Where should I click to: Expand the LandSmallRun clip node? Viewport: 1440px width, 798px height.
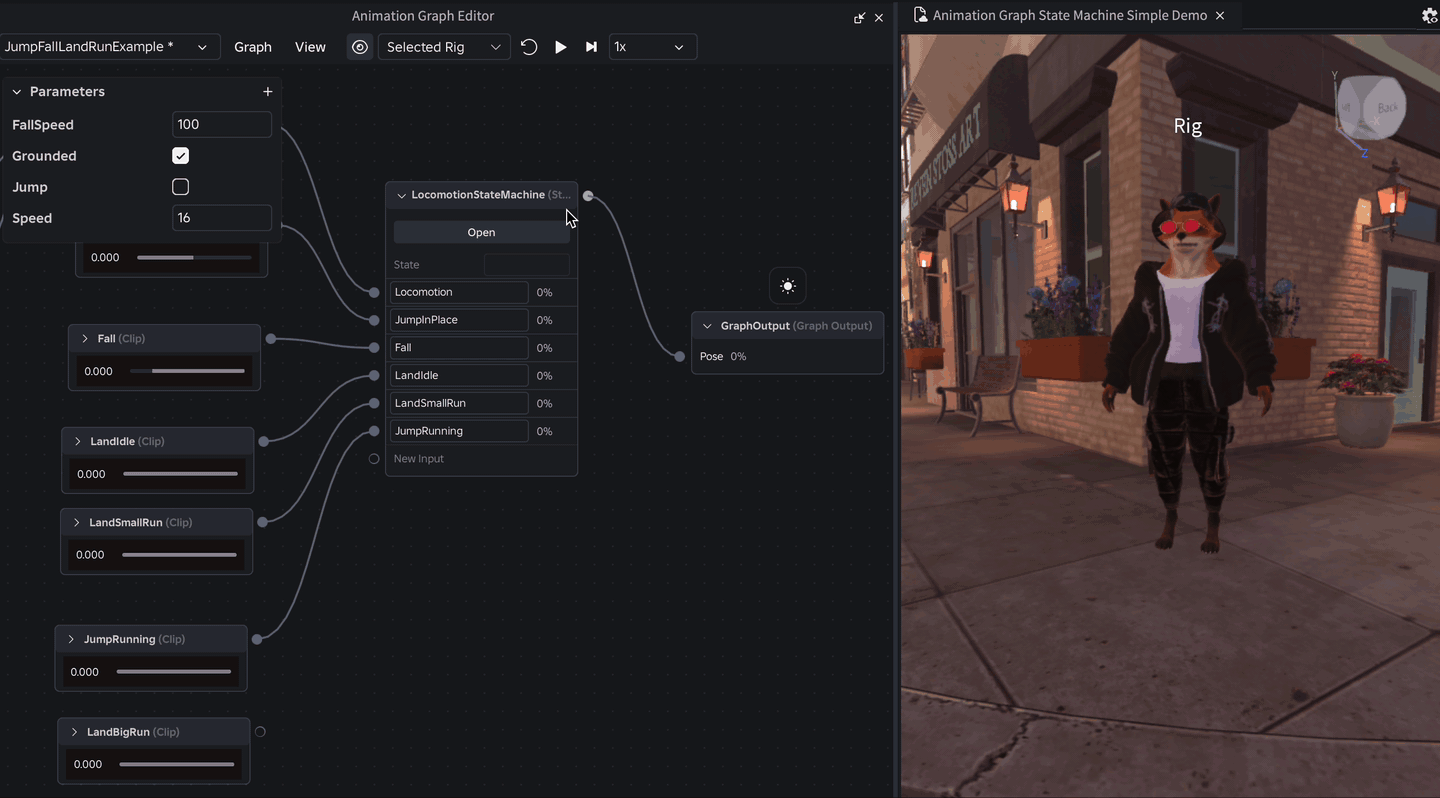coord(77,523)
